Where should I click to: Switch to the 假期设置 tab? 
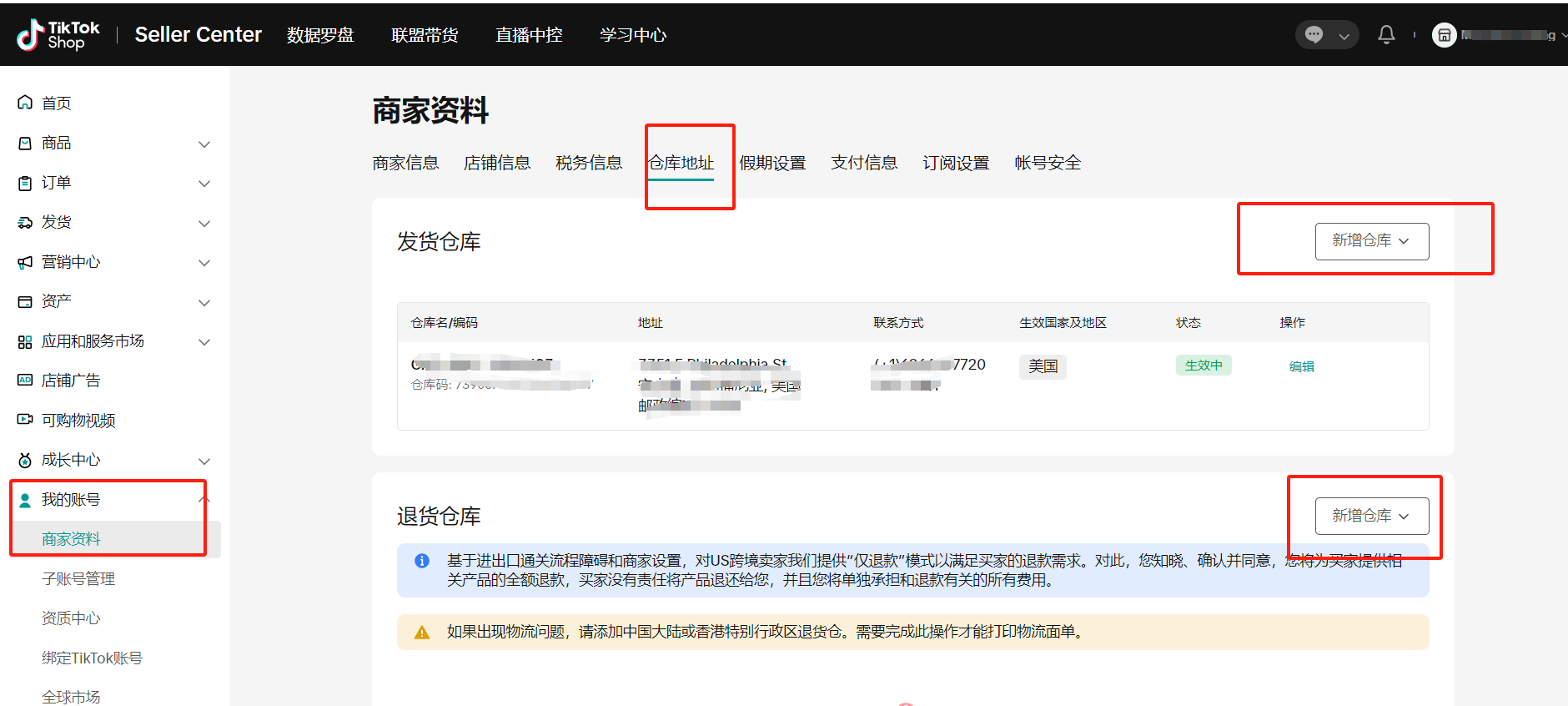coord(772,163)
